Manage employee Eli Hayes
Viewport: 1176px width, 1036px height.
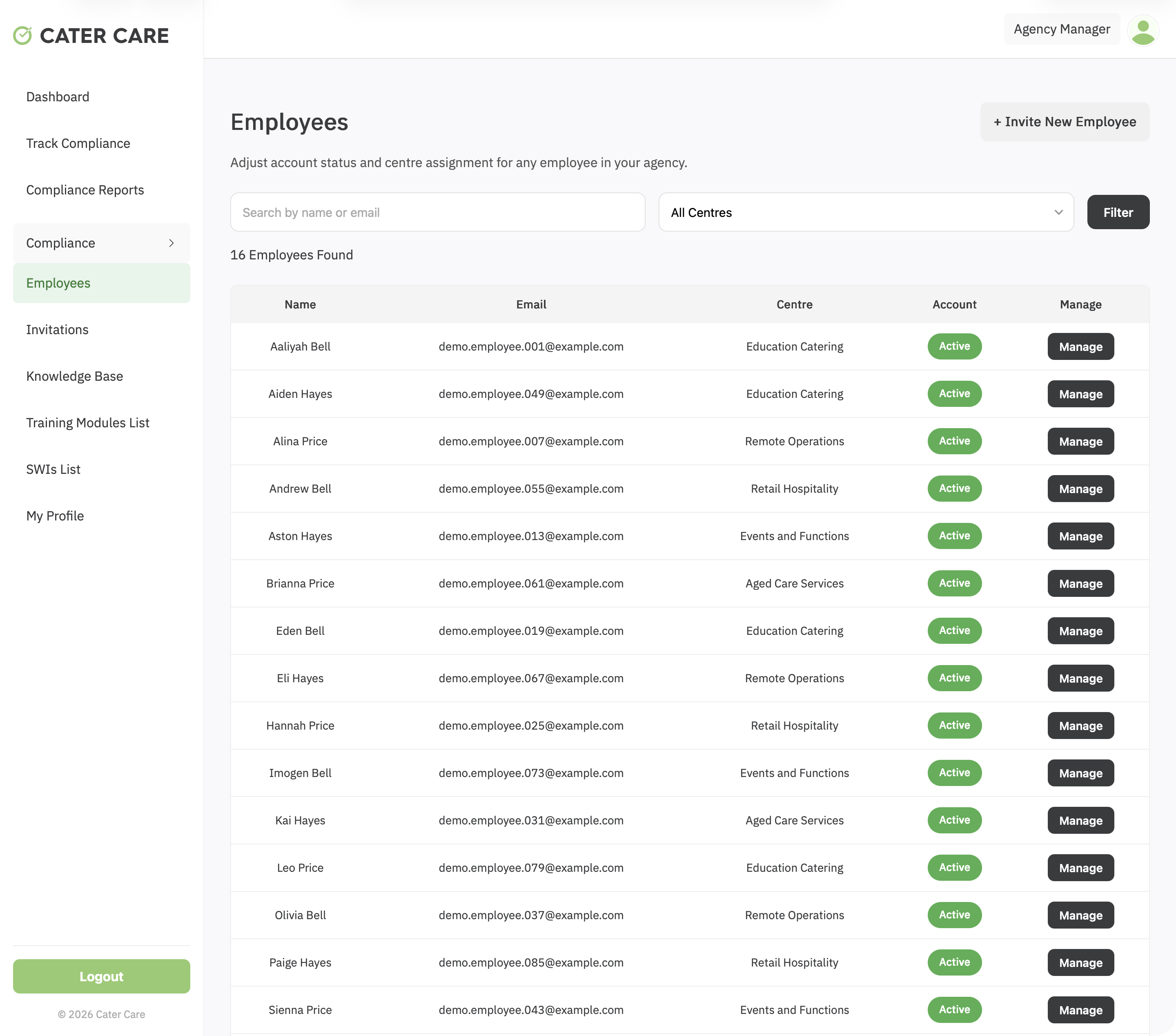(1080, 678)
